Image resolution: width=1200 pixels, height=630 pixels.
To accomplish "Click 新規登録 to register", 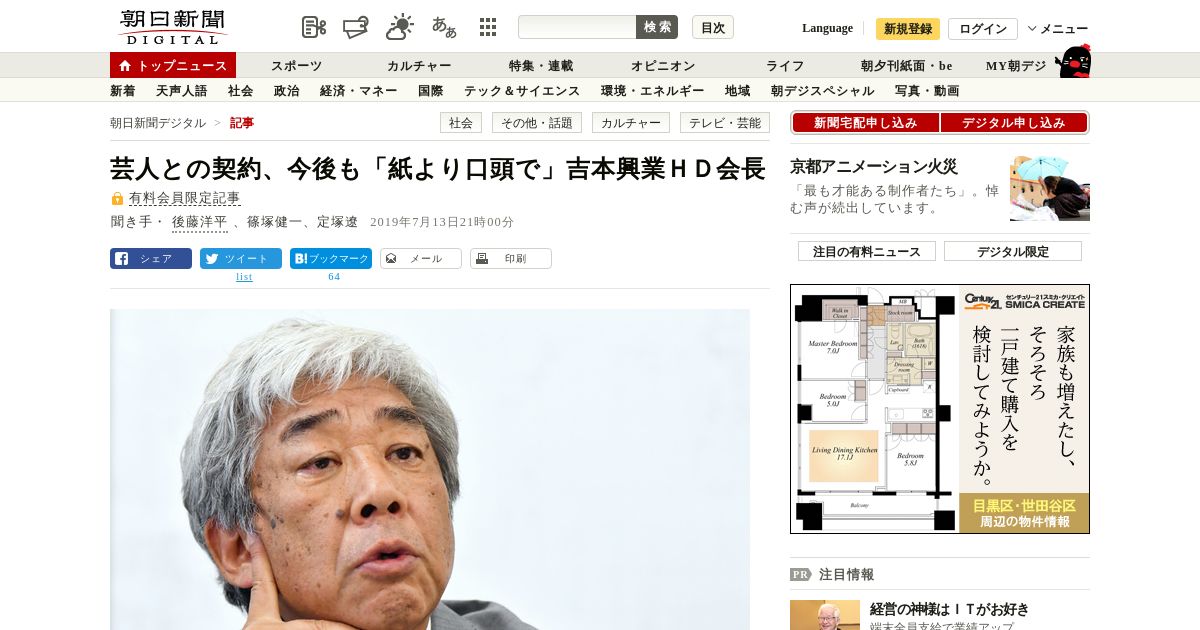I will (x=908, y=29).
